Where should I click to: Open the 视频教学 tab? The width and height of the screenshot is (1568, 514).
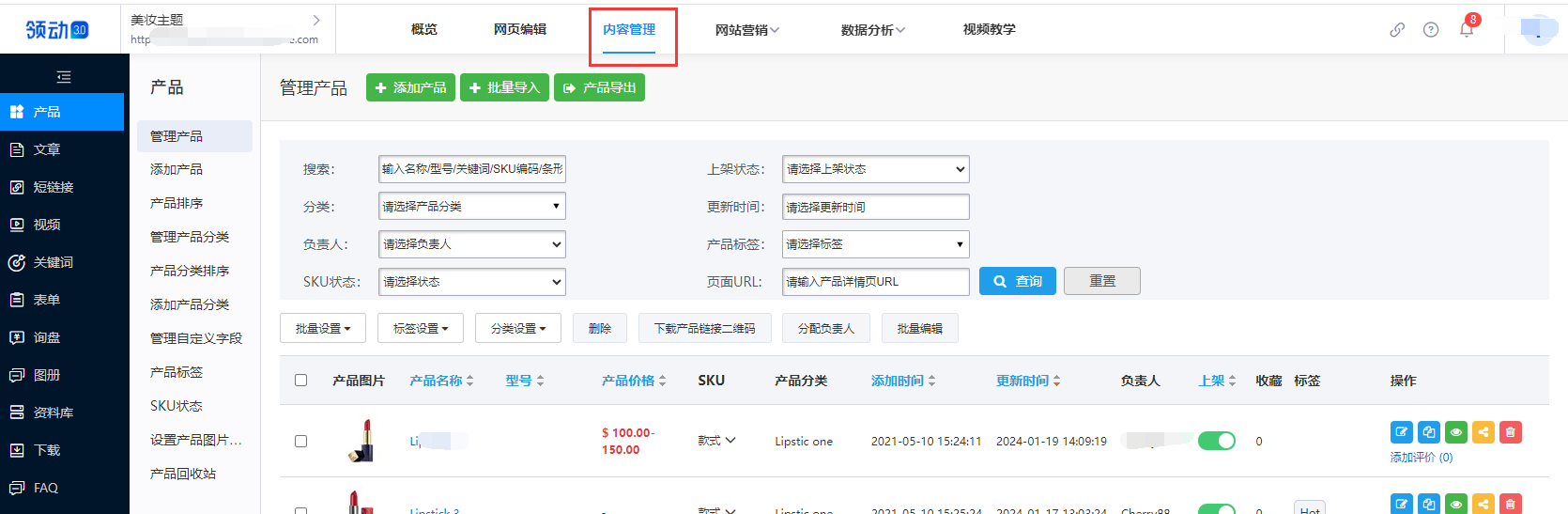(990, 29)
